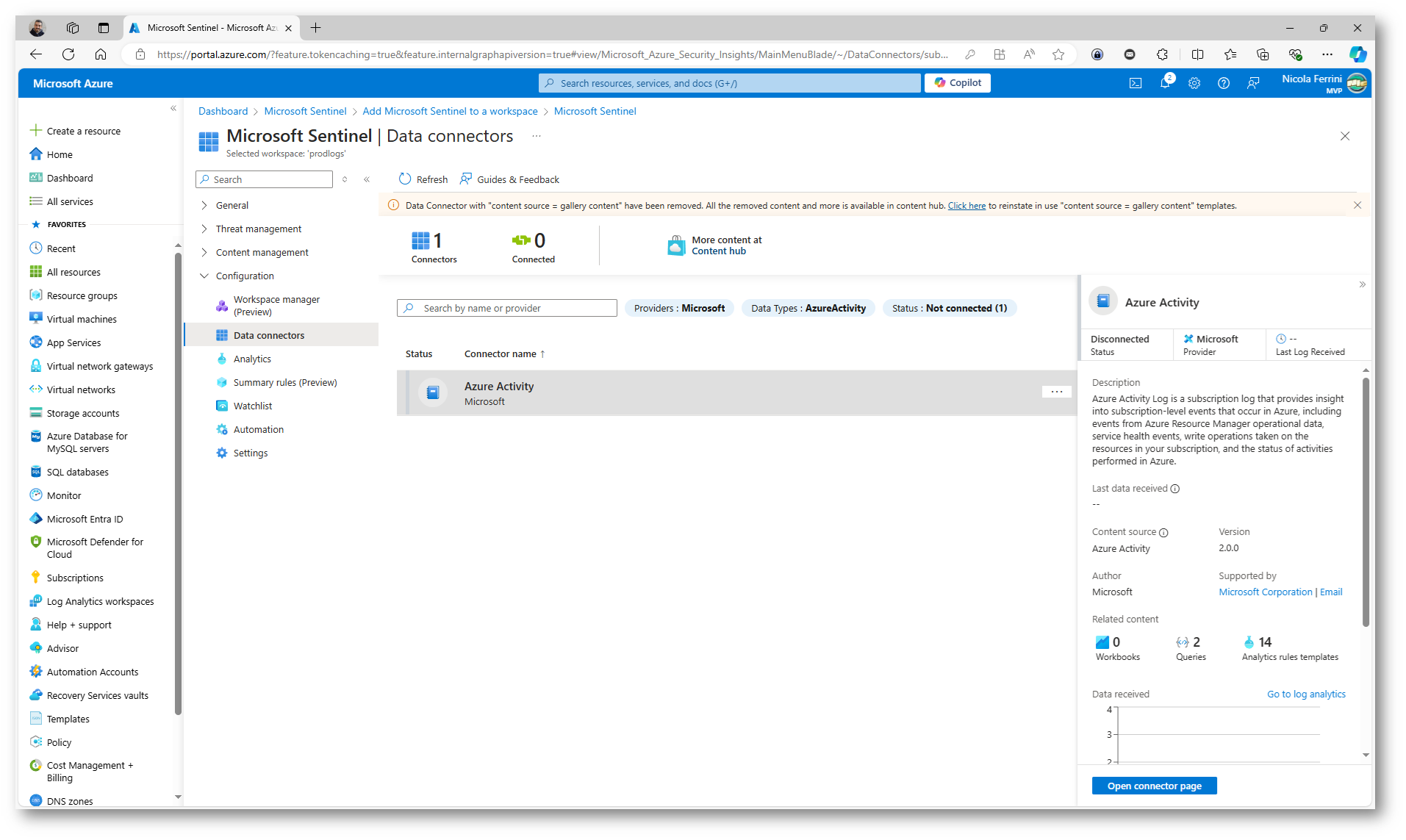The width and height of the screenshot is (1406, 840).
Task: Open Microsoft Corporation support link
Action: point(1266,592)
